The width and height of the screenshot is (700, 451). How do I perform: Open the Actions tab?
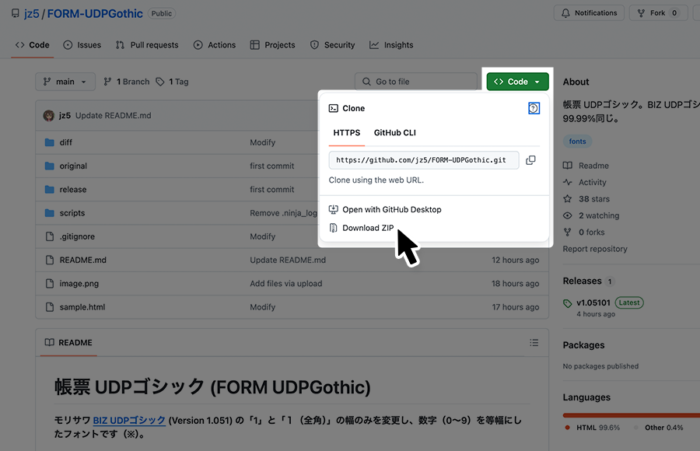point(214,45)
